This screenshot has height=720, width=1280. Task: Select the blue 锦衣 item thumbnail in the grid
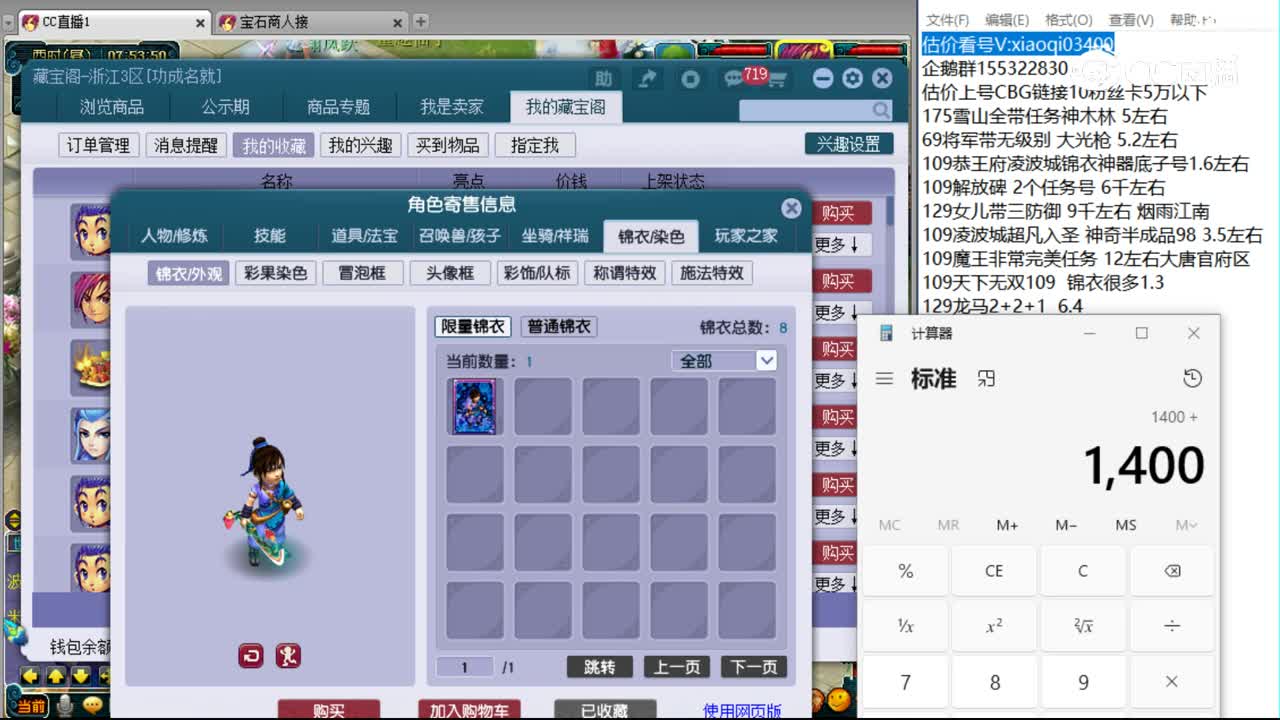pos(474,405)
